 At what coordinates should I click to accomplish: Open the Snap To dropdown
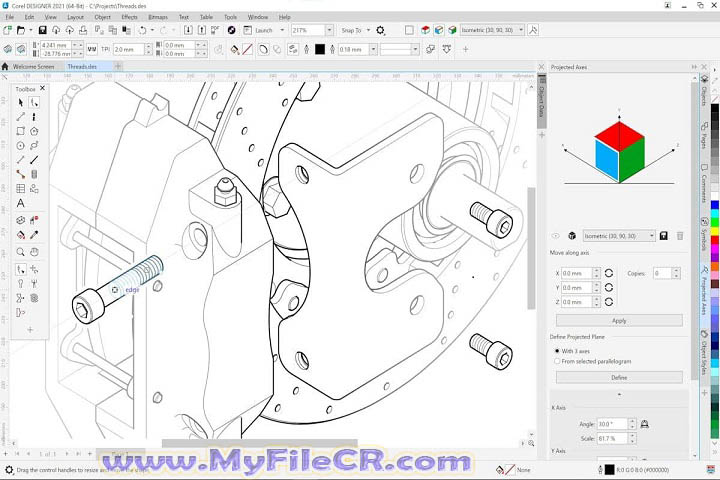(x=368, y=30)
